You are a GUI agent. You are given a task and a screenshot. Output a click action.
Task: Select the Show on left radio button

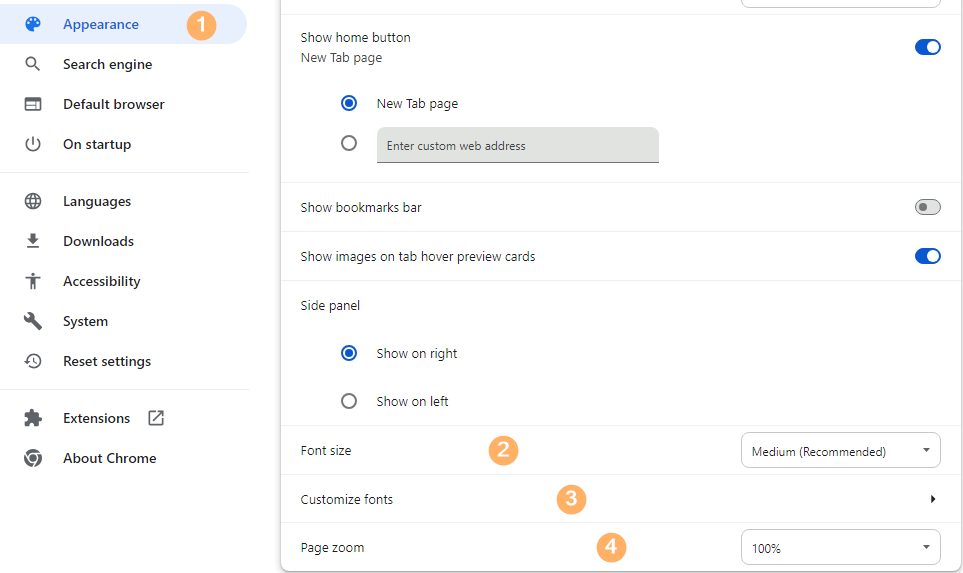click(349, 401)
